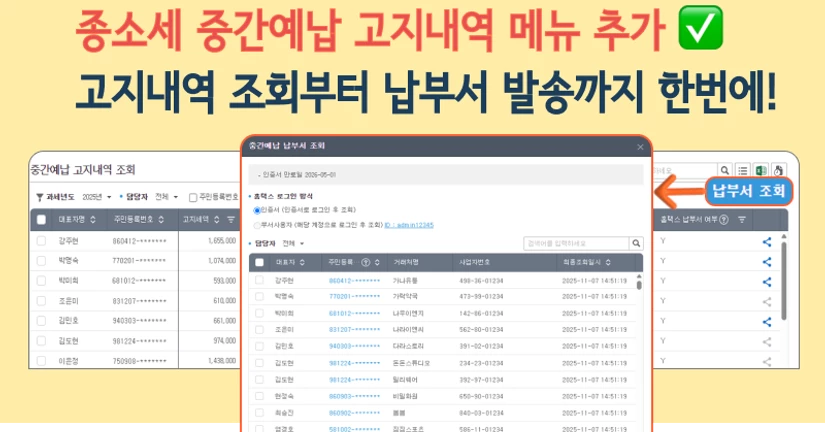
Task: Click 중간예납 고지내역 조회 page title
Action: 83,169
